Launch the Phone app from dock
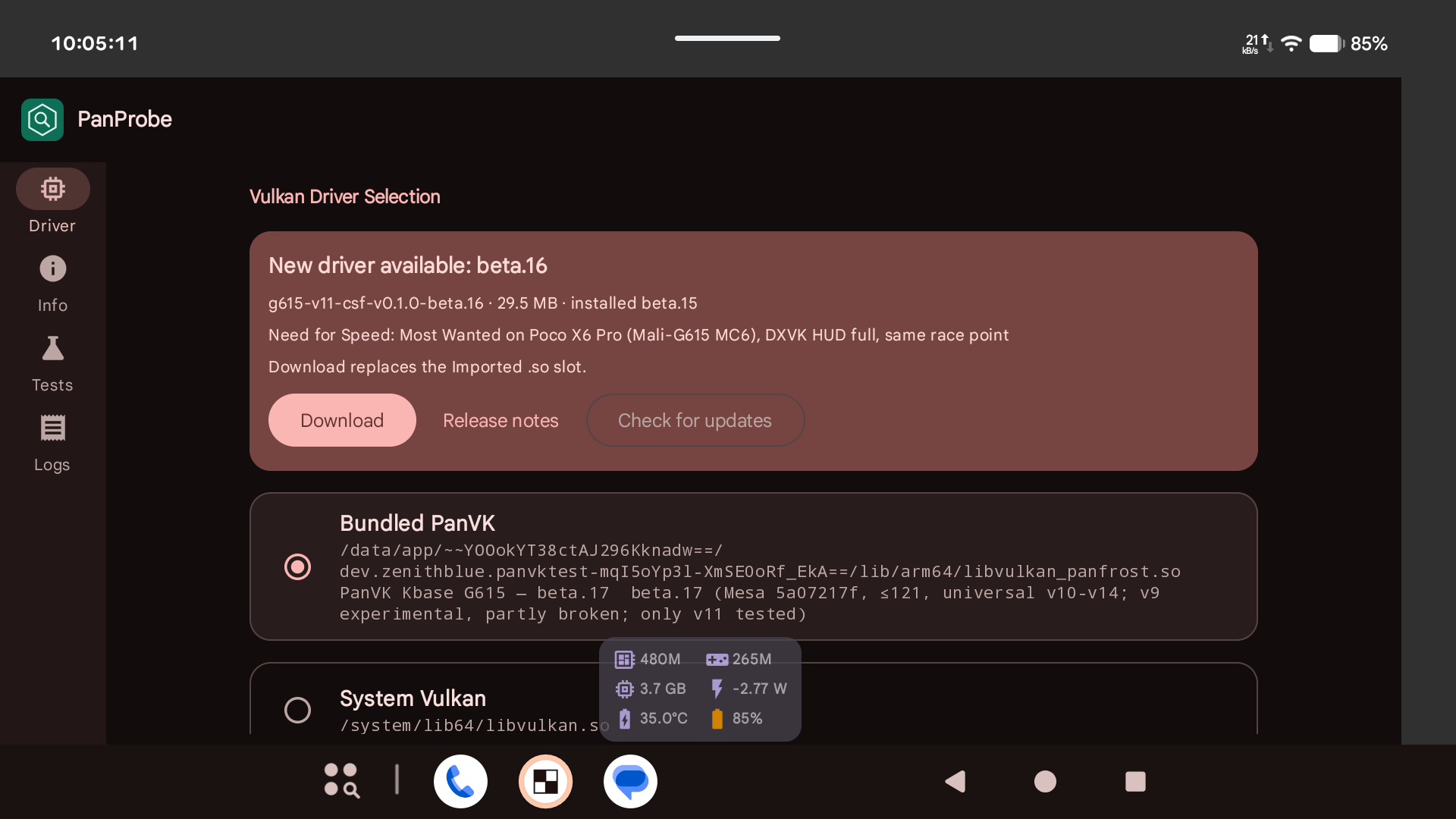 tap(460, 781)
